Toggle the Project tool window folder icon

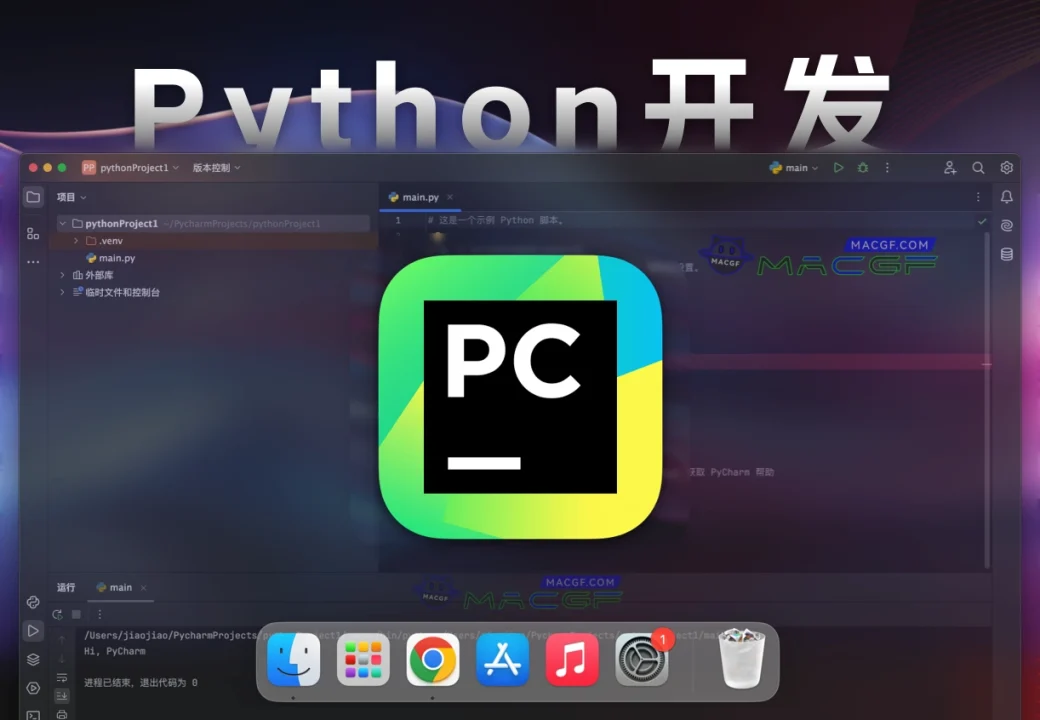(x=33, y=197)
